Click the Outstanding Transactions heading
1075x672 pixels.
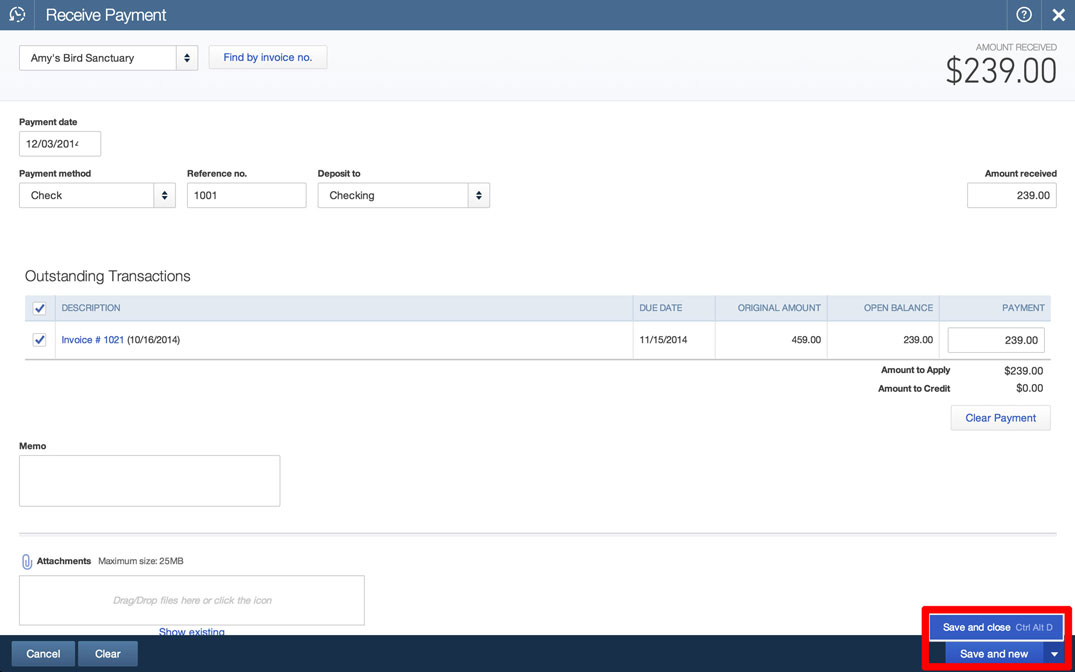tap(108, 276)
